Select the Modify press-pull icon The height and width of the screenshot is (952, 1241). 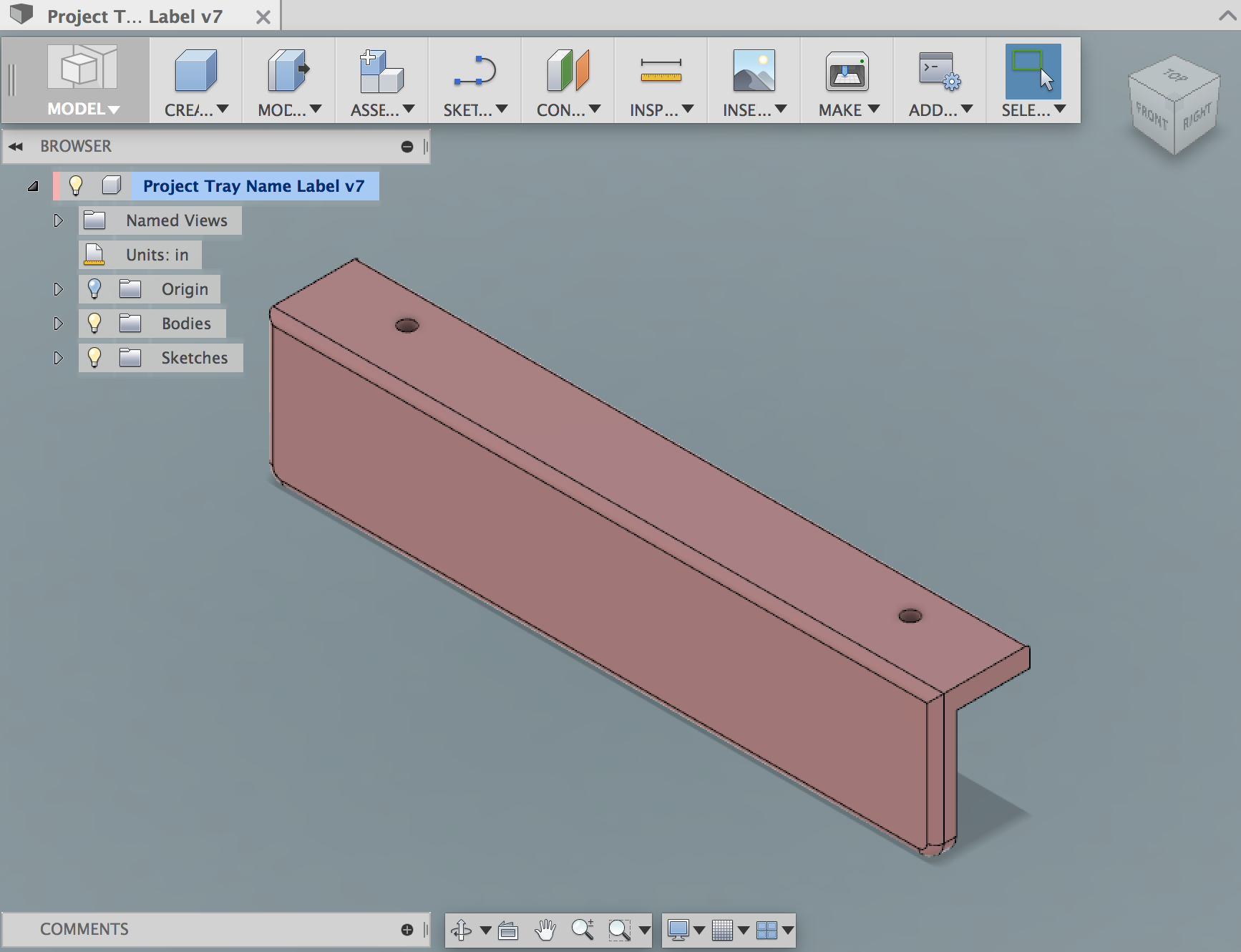288,71
